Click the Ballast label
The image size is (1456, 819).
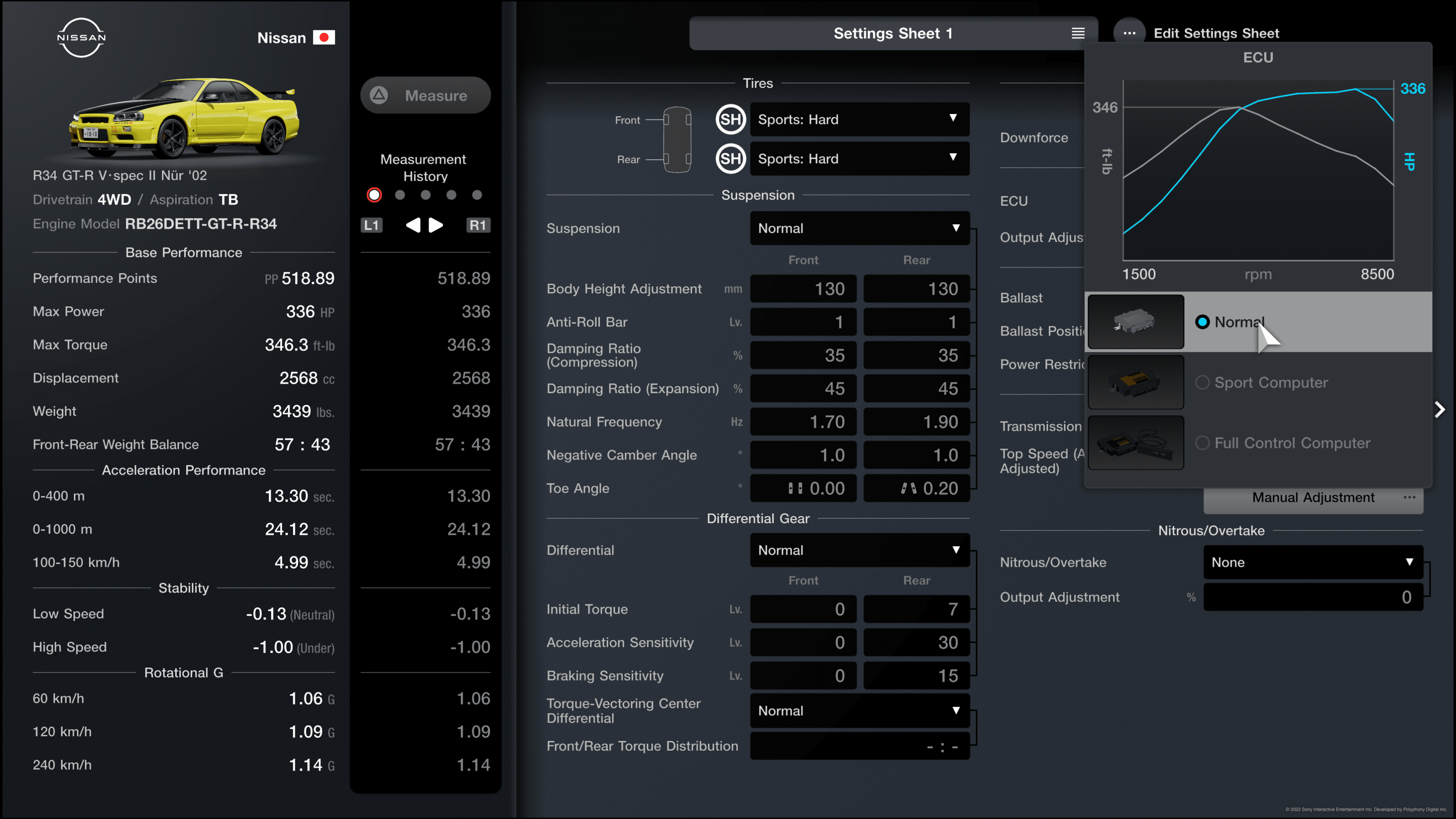pyautogui.click(x=1021, y=298)
